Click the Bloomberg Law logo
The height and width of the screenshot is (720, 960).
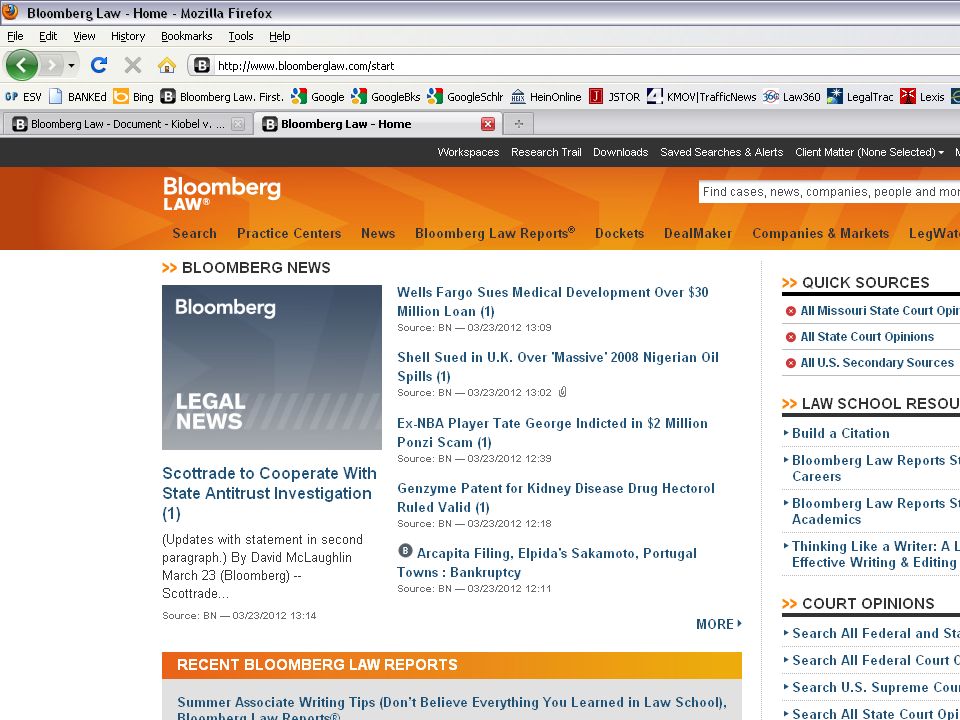click(222, 193)
